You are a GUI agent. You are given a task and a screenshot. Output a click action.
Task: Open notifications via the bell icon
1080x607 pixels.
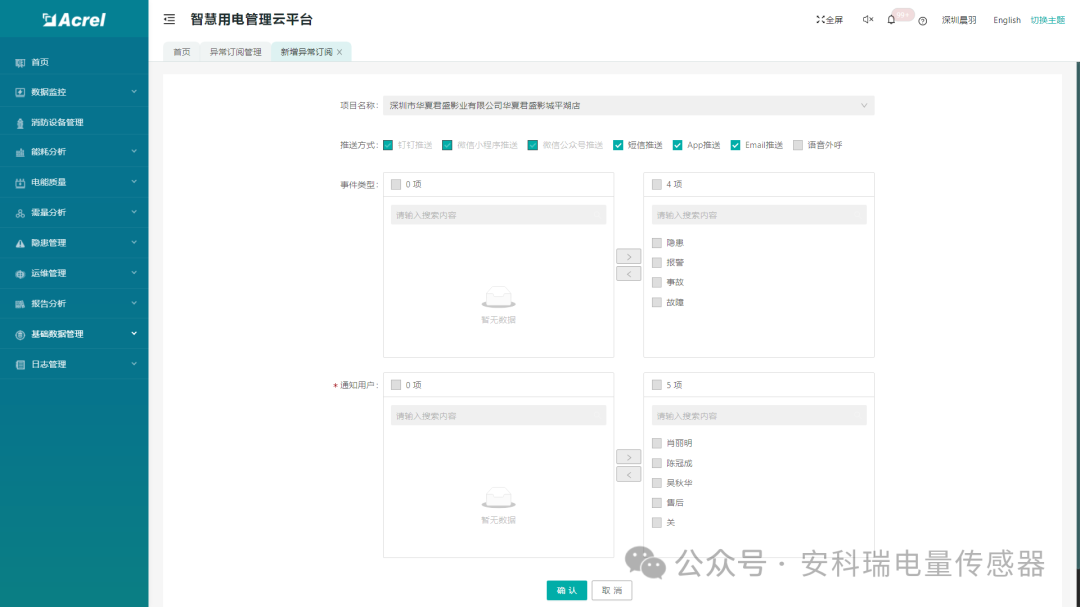click(891, 19)
